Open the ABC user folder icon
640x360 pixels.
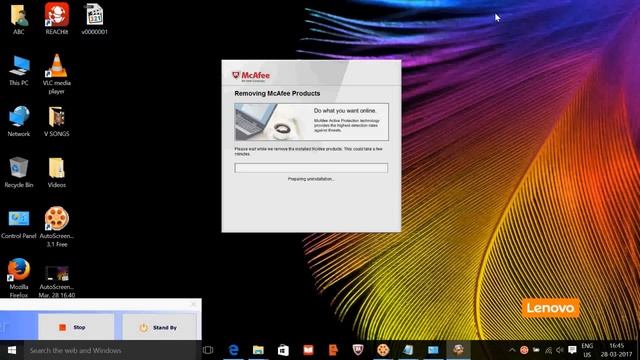click(x=19, y=19)
